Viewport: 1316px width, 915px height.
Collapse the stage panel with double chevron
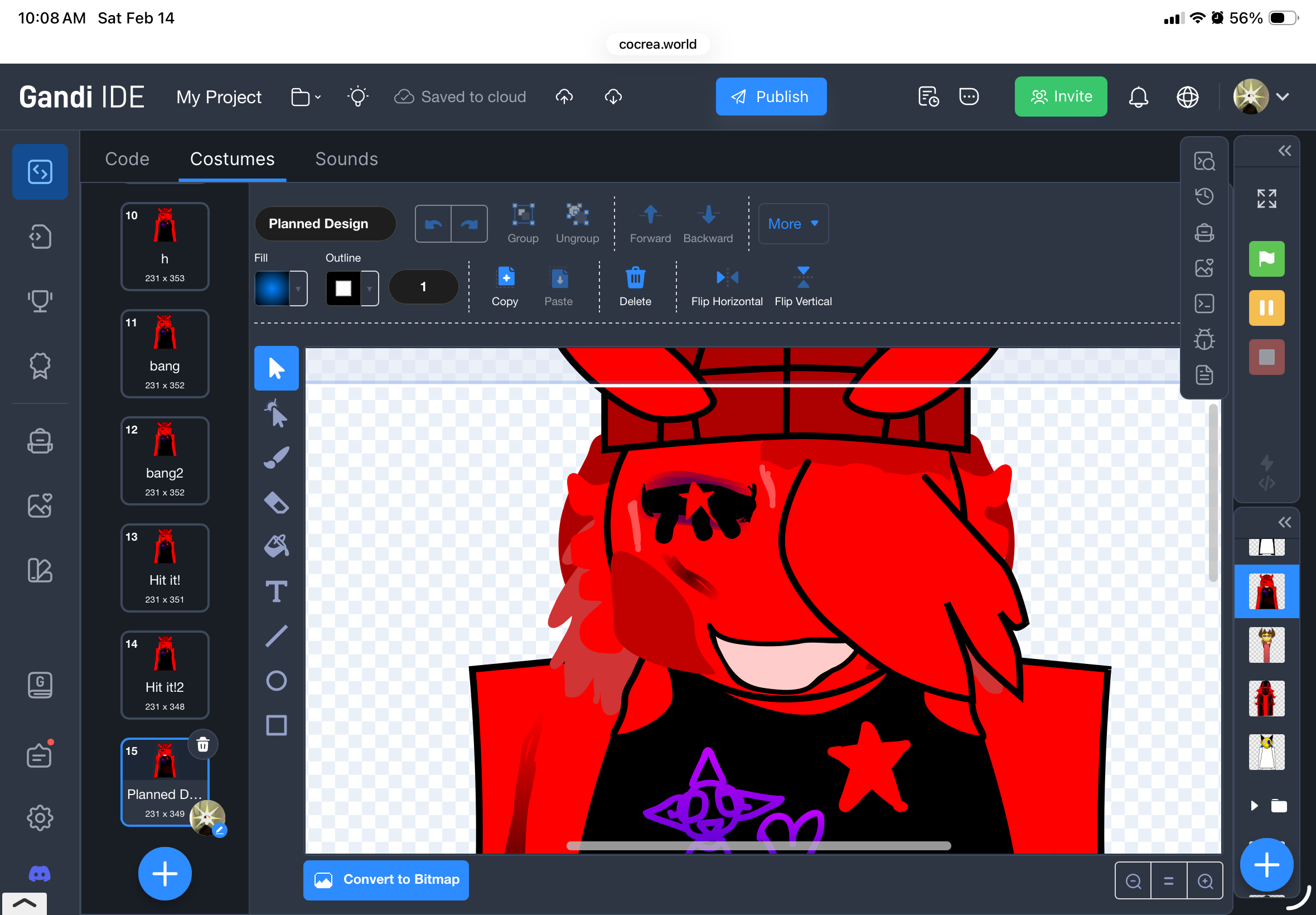point(1284,151)
